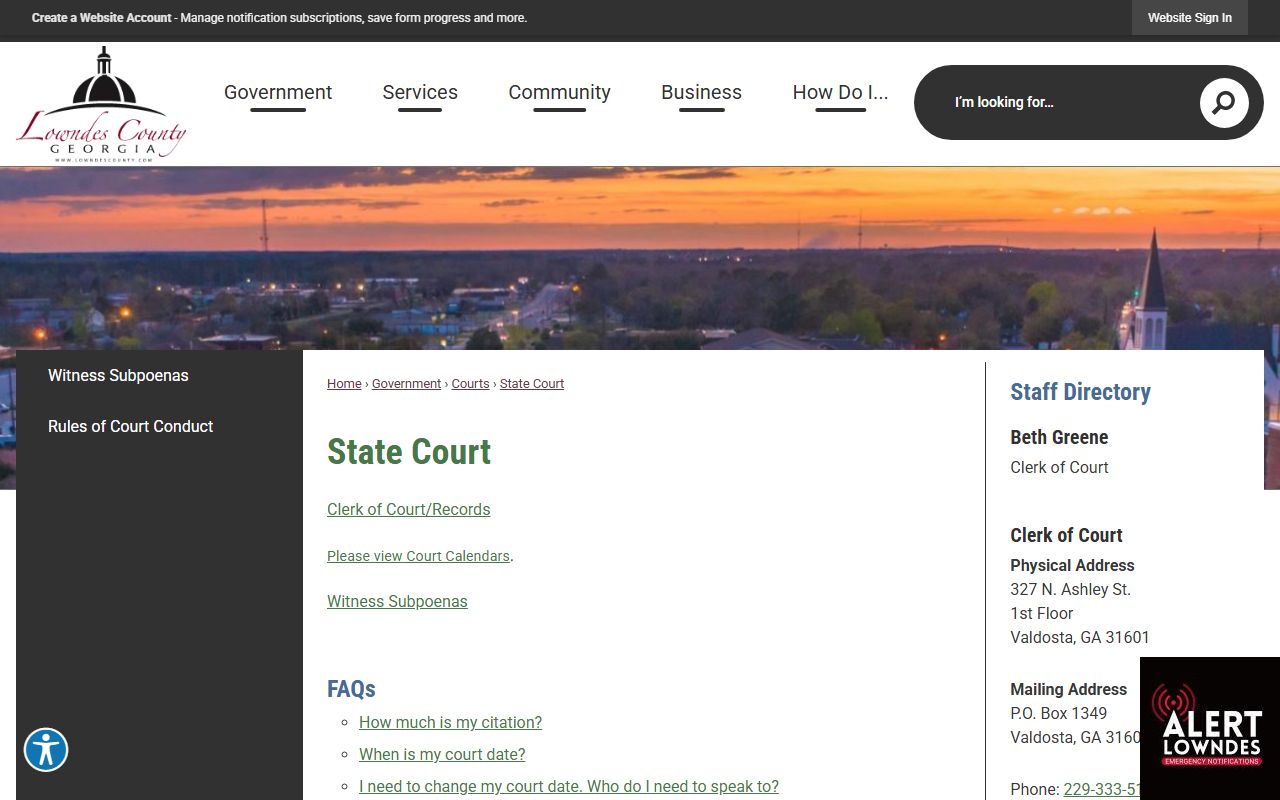The width and height of the screenshot is (1280, 800).
Task: Select Rules of Court Conduct in sidebar
Action: point(131,426)
